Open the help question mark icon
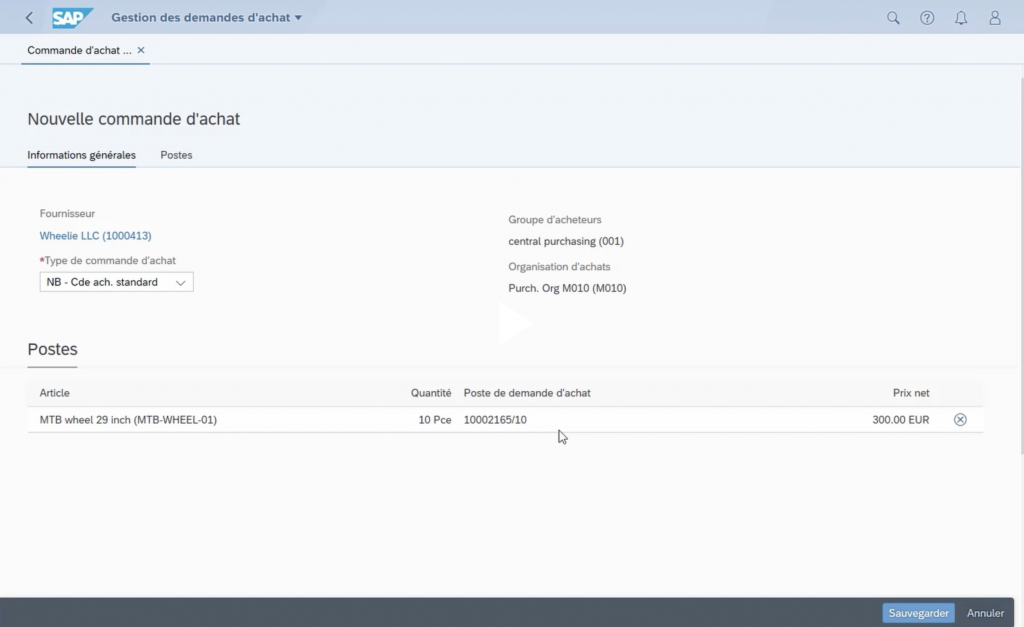Image resolution: width=1024 pixels, height=627 pixels. 927,18
